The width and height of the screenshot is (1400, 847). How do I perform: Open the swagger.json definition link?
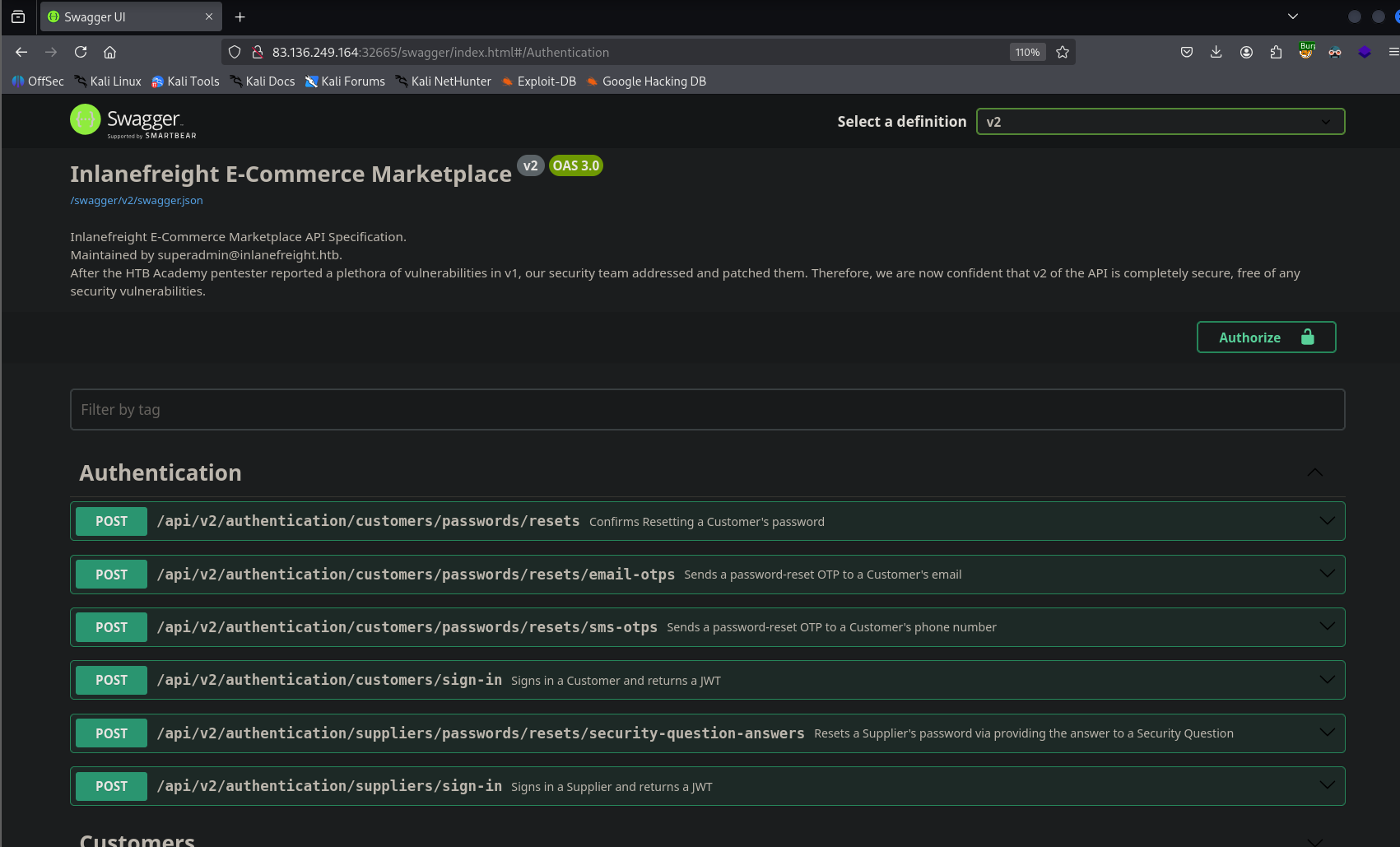[x=137, y=201]
